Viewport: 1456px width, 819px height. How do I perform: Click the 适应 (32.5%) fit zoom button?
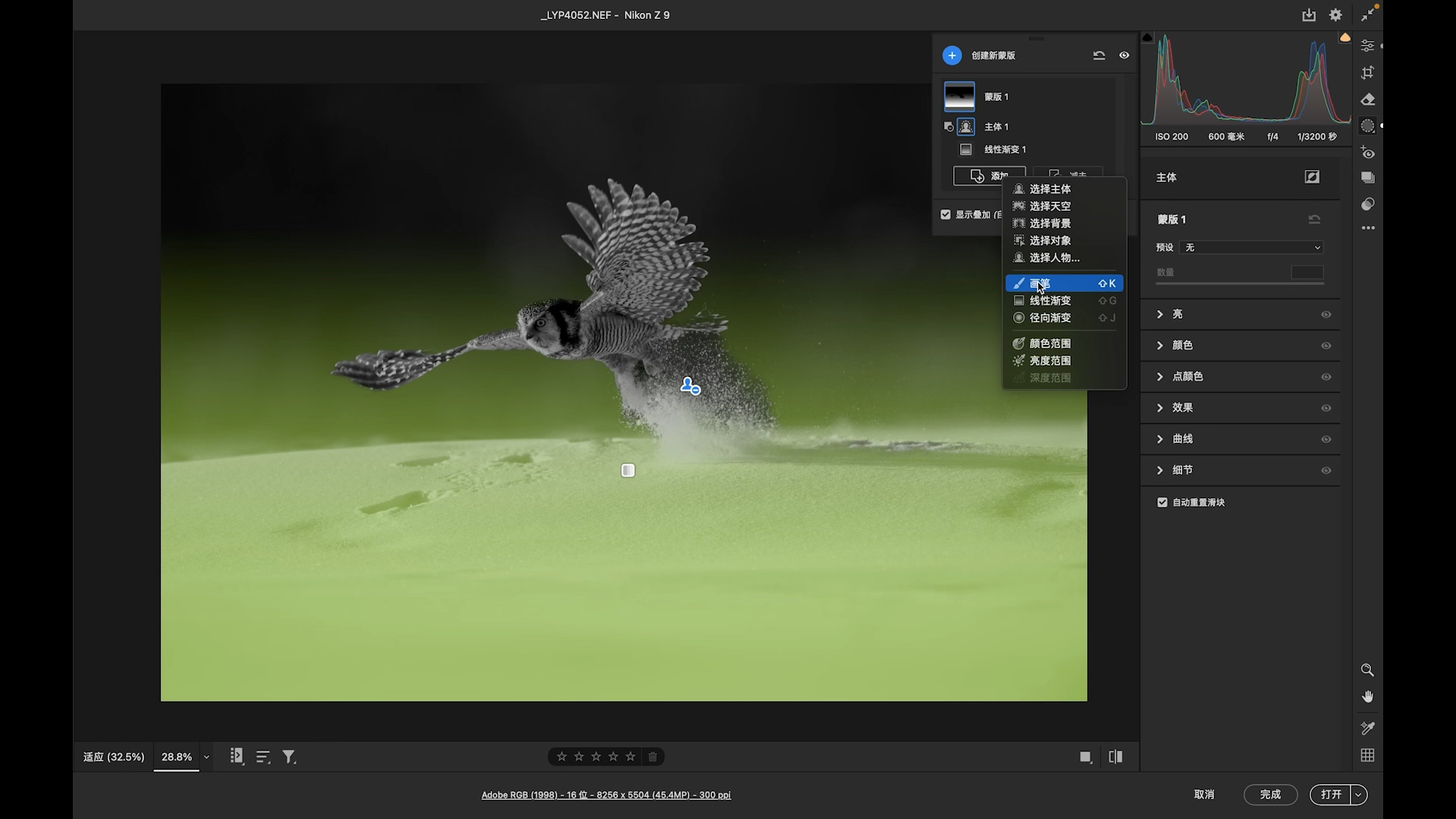[x=114, y=757]
